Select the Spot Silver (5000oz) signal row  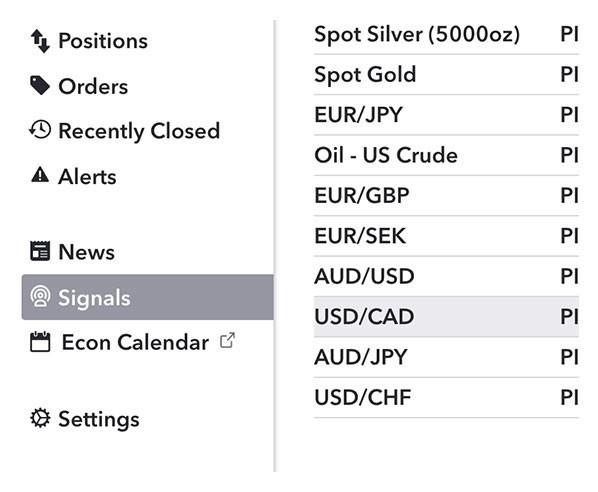[446, 34]
